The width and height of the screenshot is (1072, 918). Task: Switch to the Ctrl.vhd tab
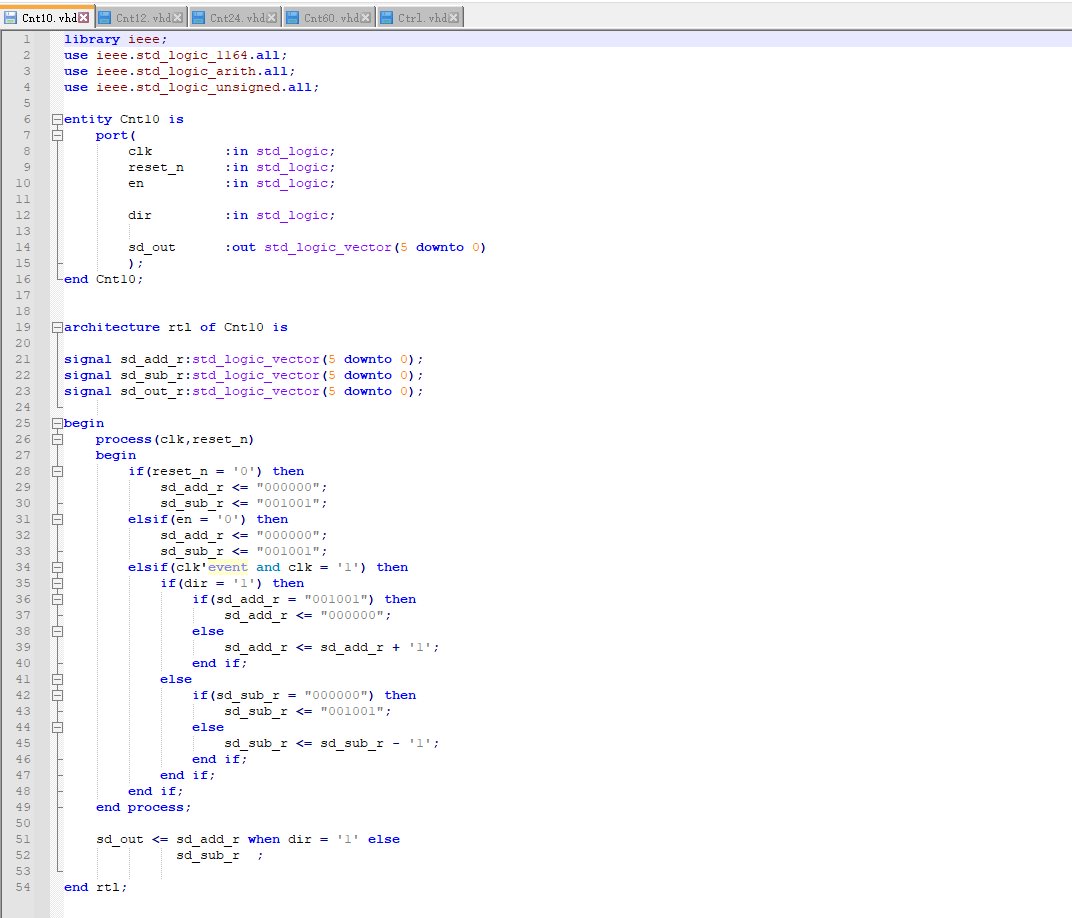(419, 18)
